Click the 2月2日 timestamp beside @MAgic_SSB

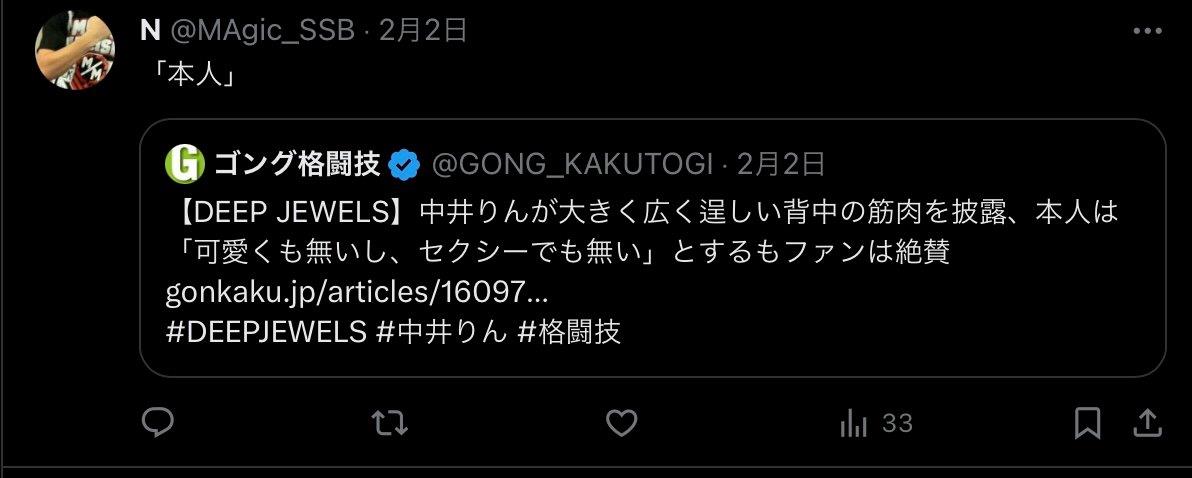tap(423, 30)
